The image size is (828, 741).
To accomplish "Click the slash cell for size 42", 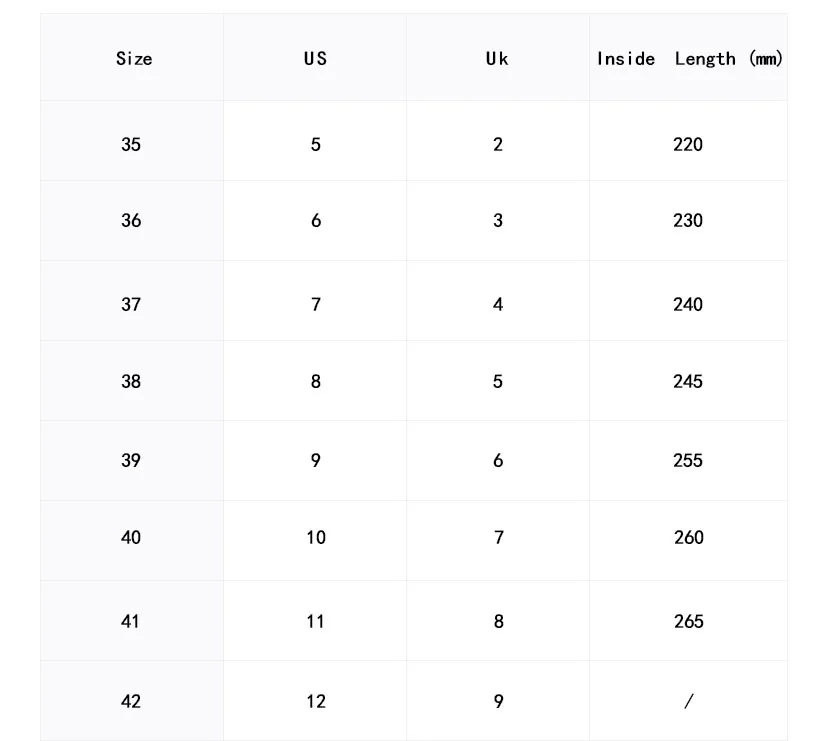I will (688, 701).
